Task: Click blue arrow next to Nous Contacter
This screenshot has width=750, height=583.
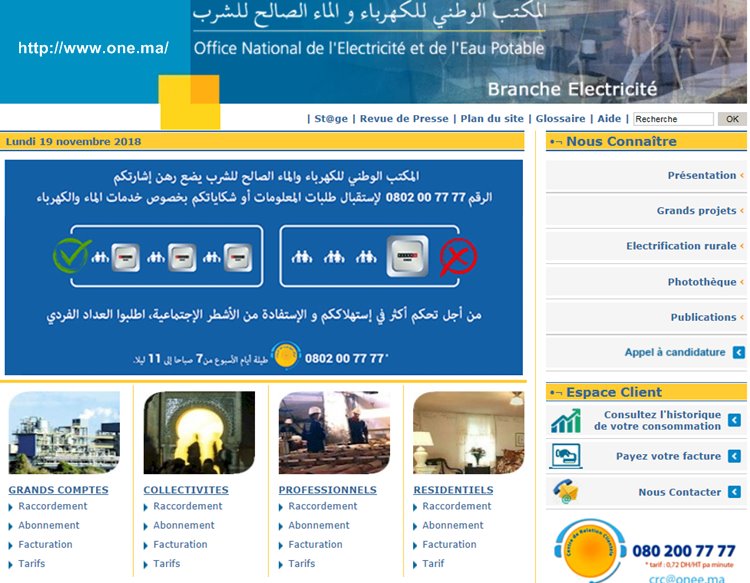Action: 735,492
